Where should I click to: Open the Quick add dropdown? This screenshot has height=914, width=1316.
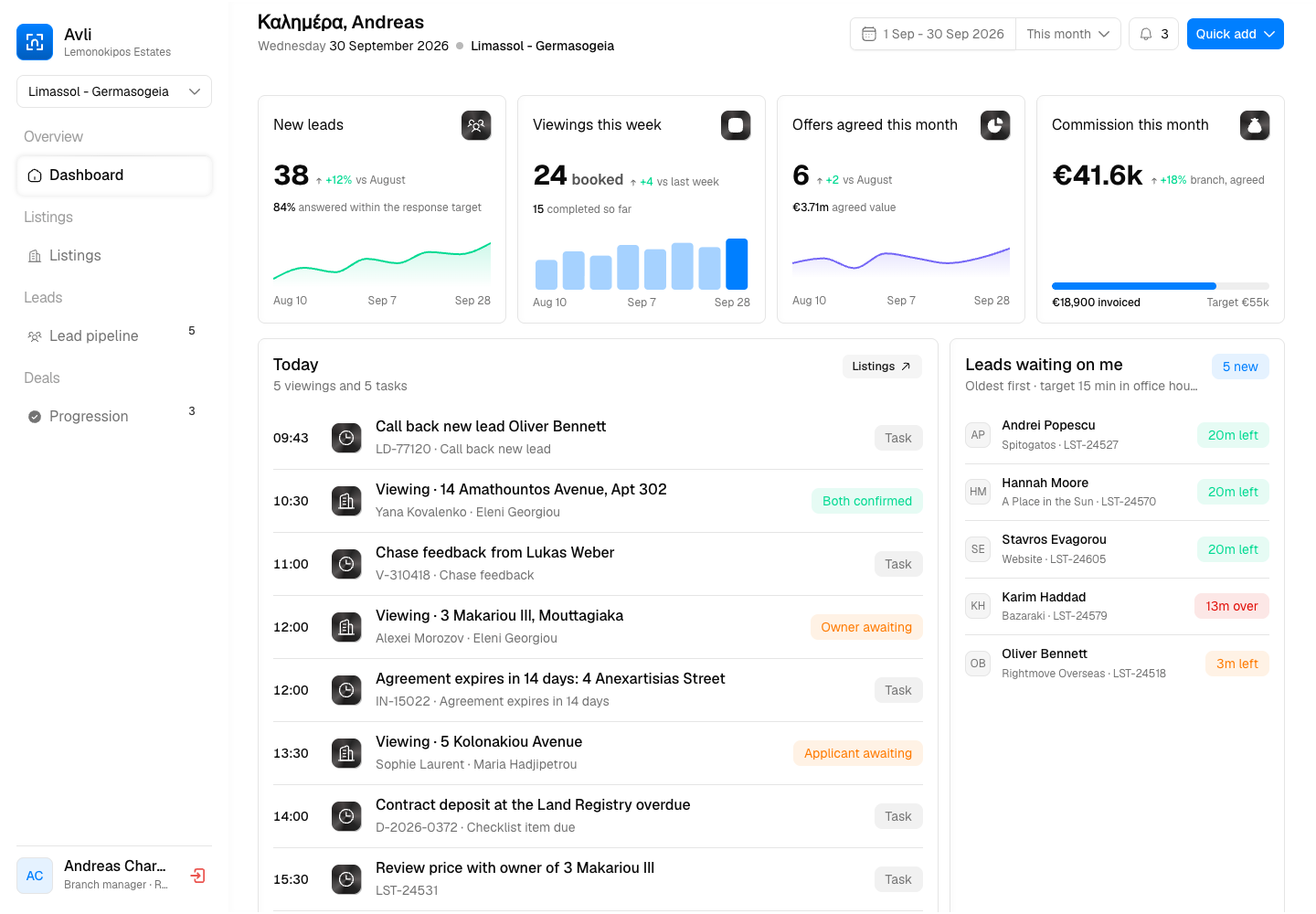[1236, 34]
